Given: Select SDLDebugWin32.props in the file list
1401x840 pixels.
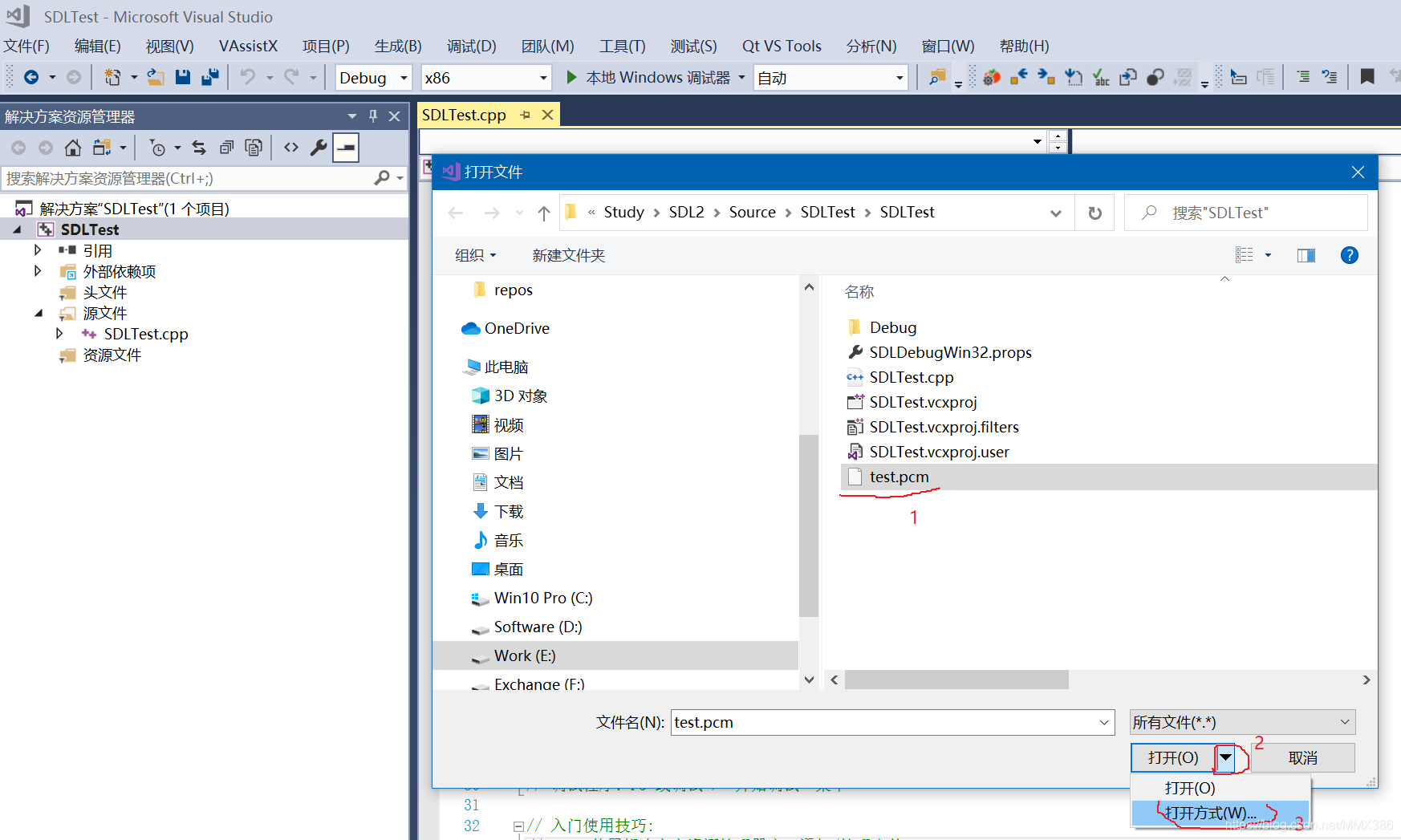Looking at the screenshot, I should click(x=950, y=352).
